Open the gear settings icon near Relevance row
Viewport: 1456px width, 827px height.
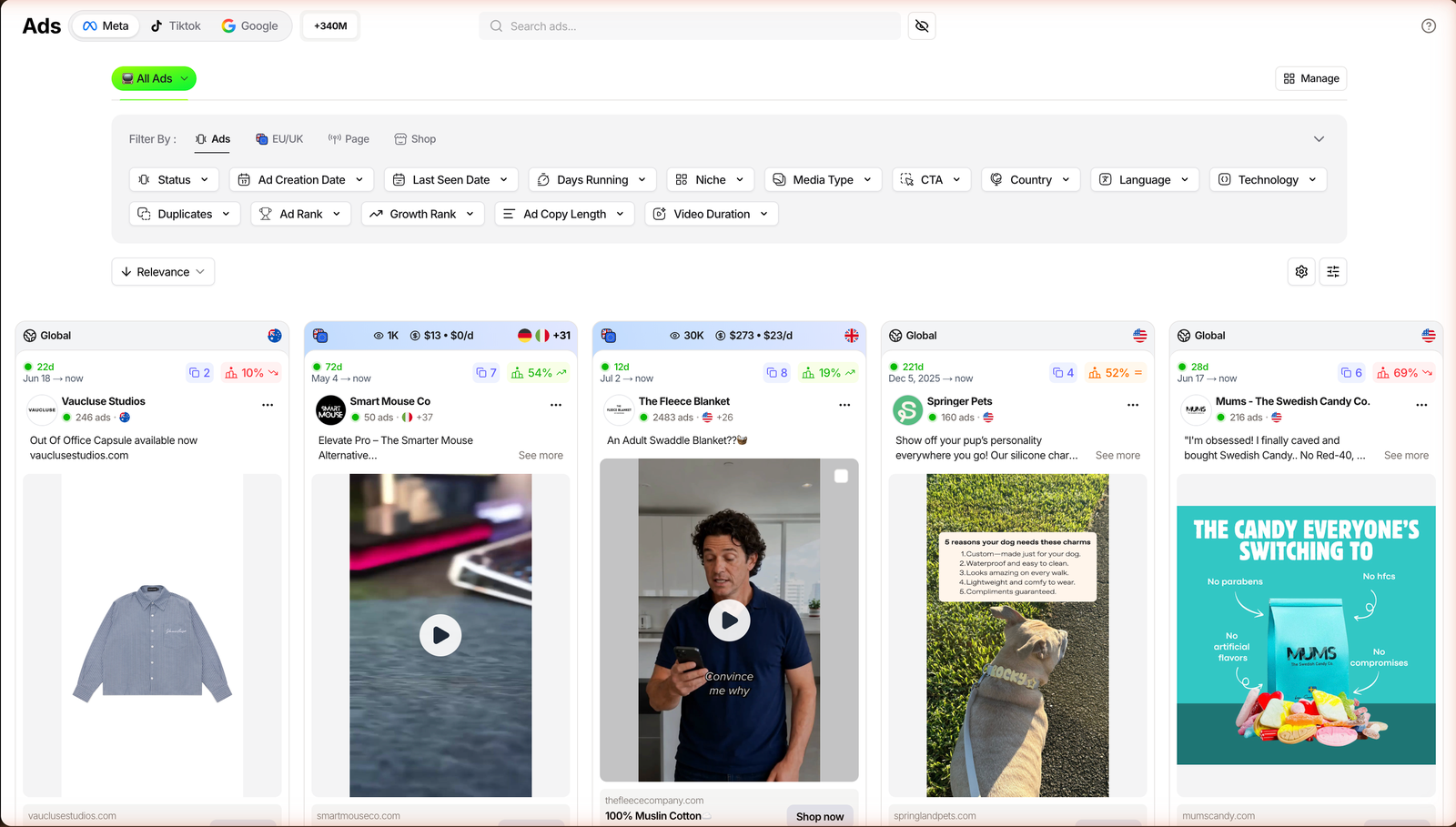click(x=1301, y=272)
